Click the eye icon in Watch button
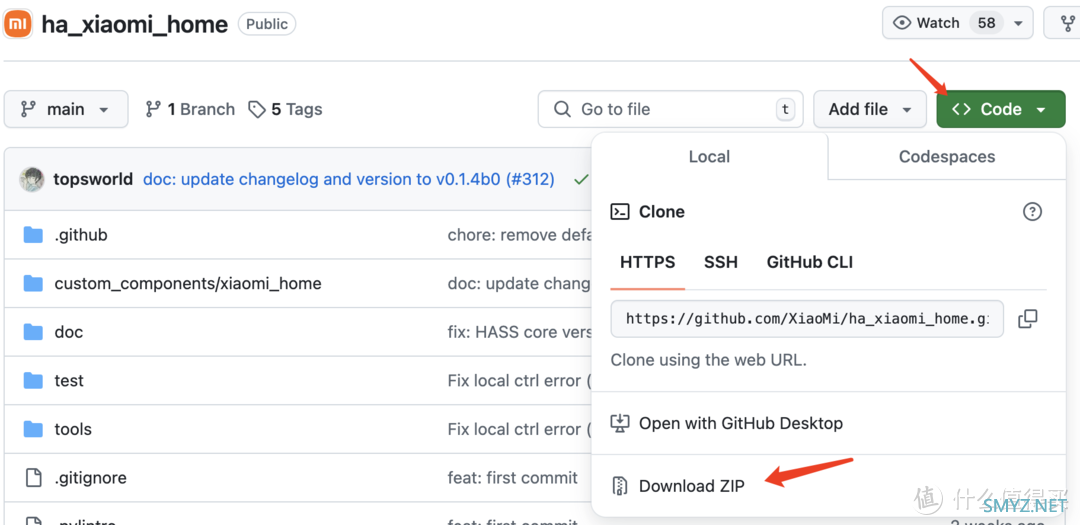The image size is (1080, 525). 902,23
